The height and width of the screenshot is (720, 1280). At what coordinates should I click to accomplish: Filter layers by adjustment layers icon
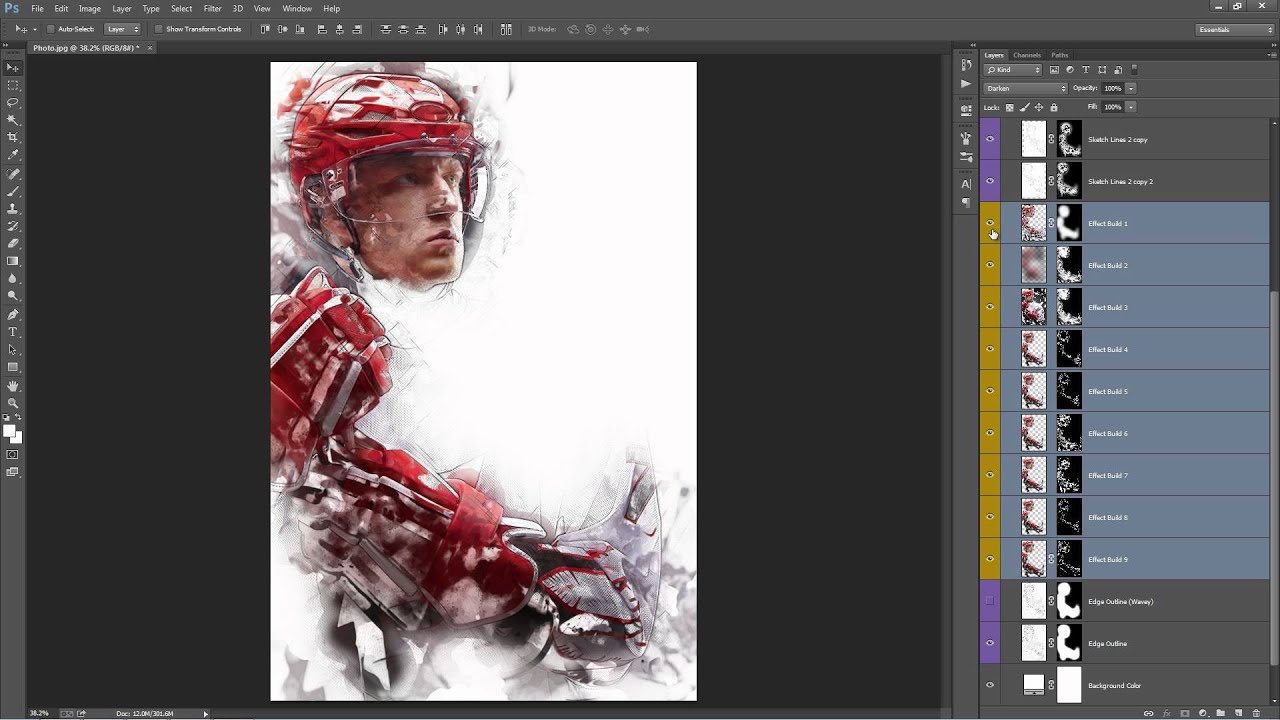click(x=1070, y=70)
